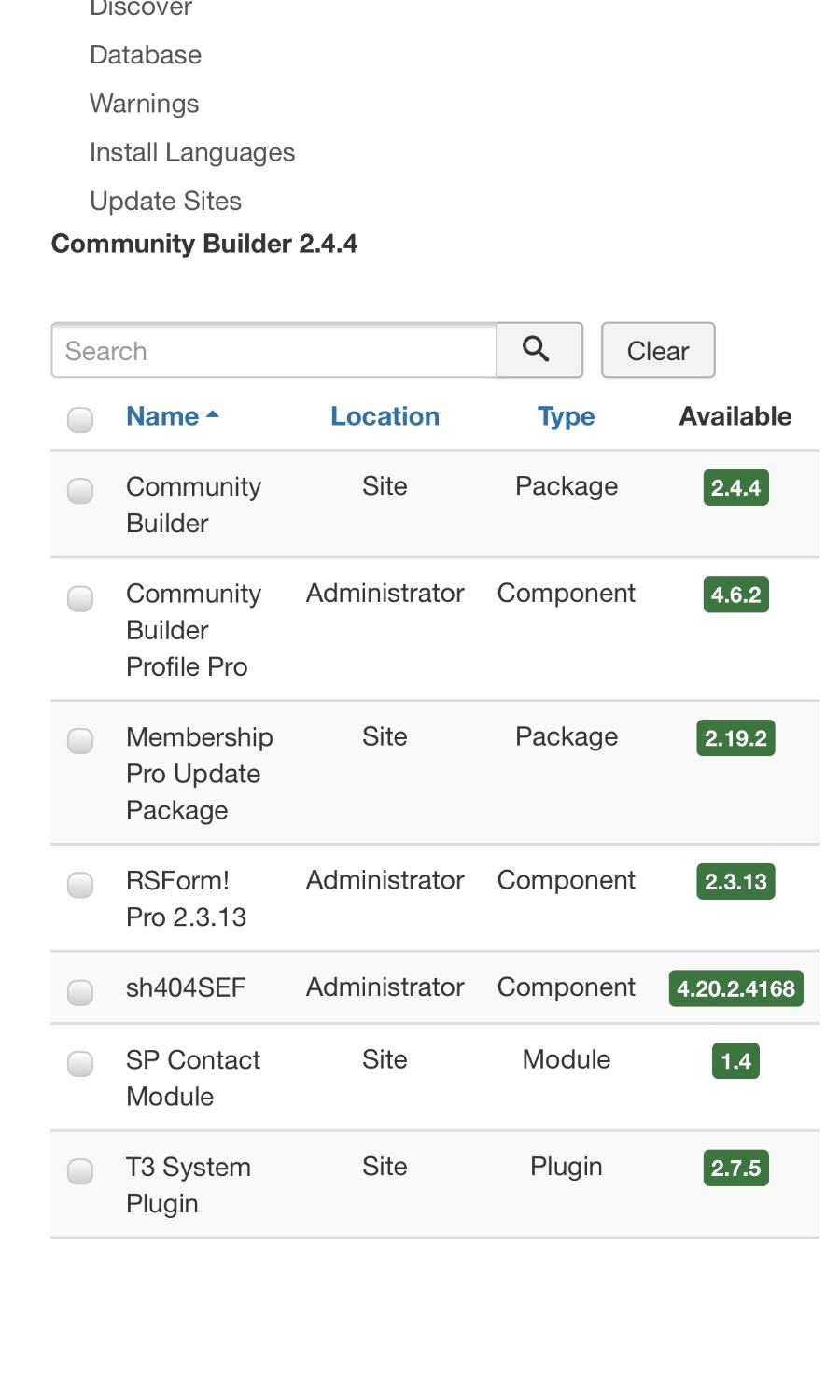Image resolution: width=840 pixels, height=1400 pixels.
Task: Click the Clear button
Action: pyautogui.click(x=658, y=350)
